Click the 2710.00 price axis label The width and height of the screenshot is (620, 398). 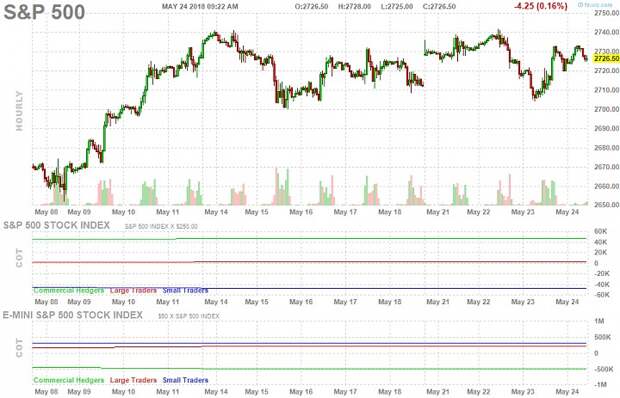click(x=607, y=90)
